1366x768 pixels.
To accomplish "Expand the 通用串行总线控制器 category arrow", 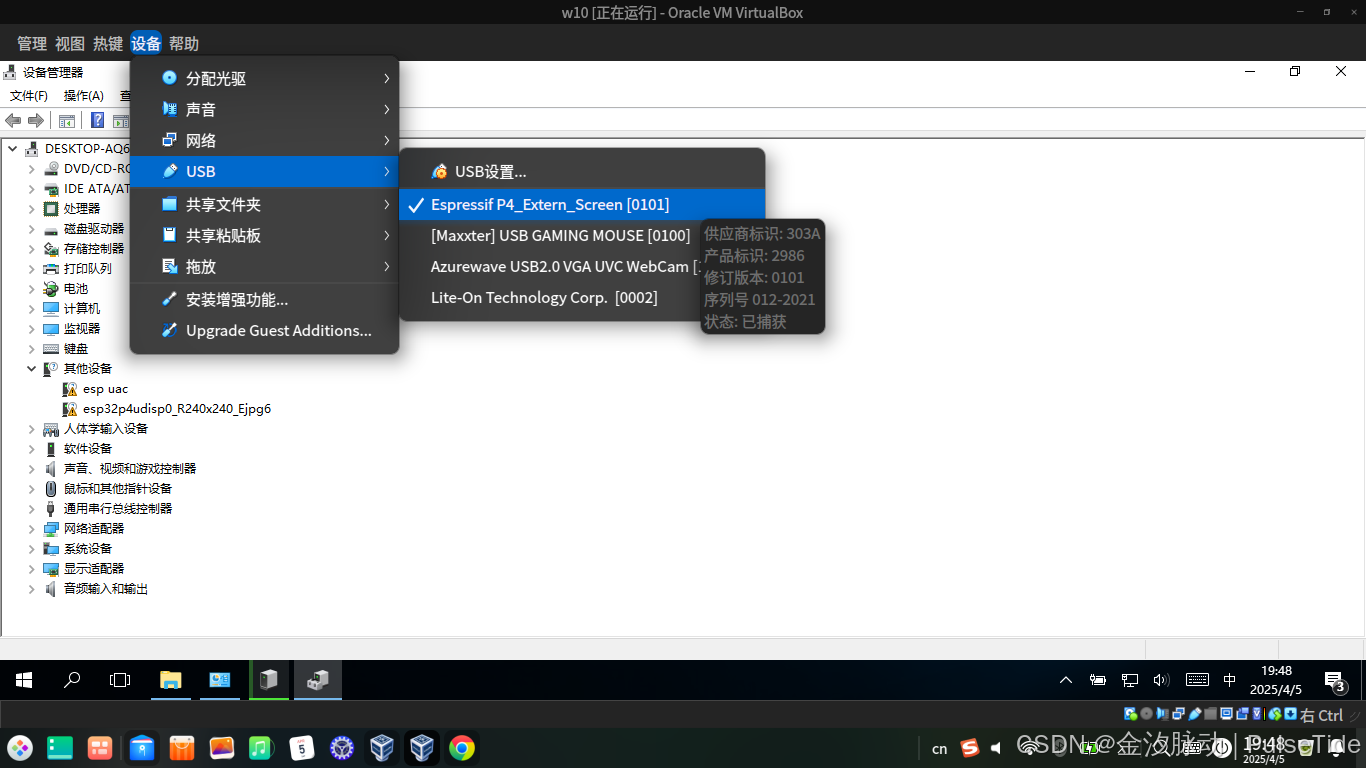I will coord(32,509).
